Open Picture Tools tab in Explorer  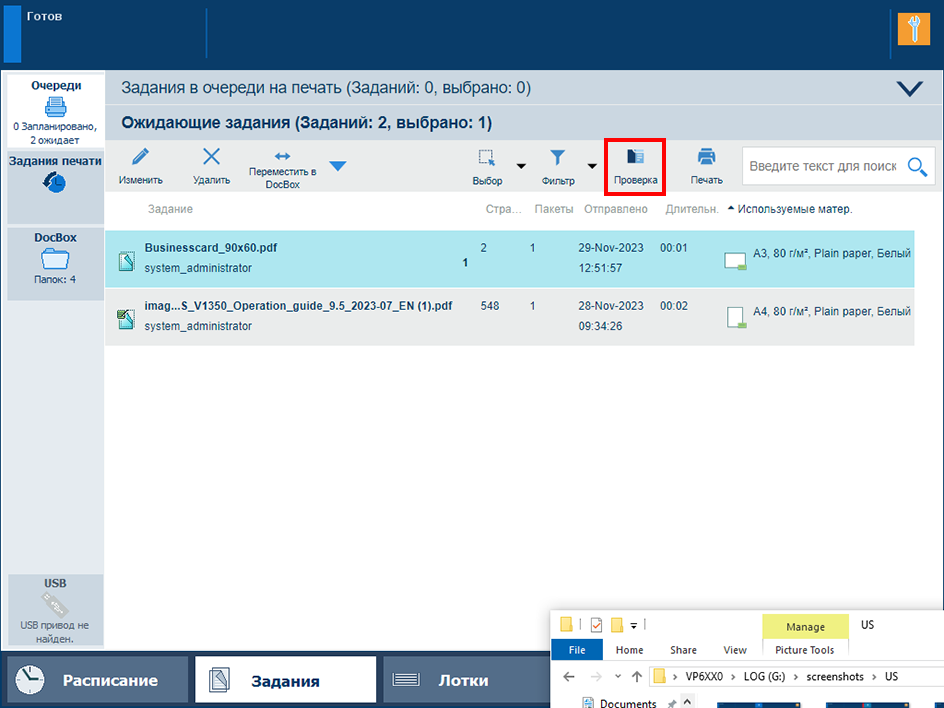tap(804, 650)
